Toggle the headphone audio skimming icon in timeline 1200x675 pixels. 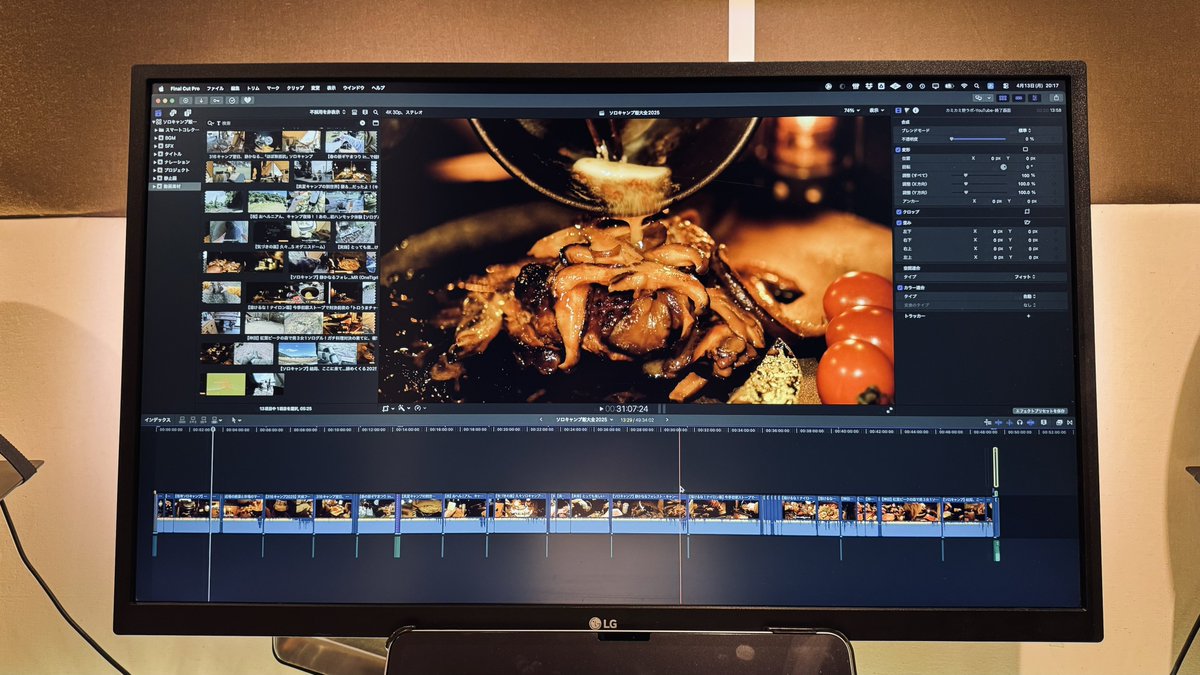click(x=1020, y=422)
